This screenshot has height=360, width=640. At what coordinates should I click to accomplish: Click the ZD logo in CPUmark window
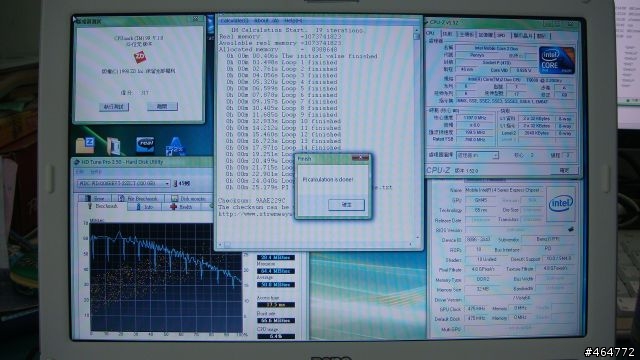(x=140, y=56)
